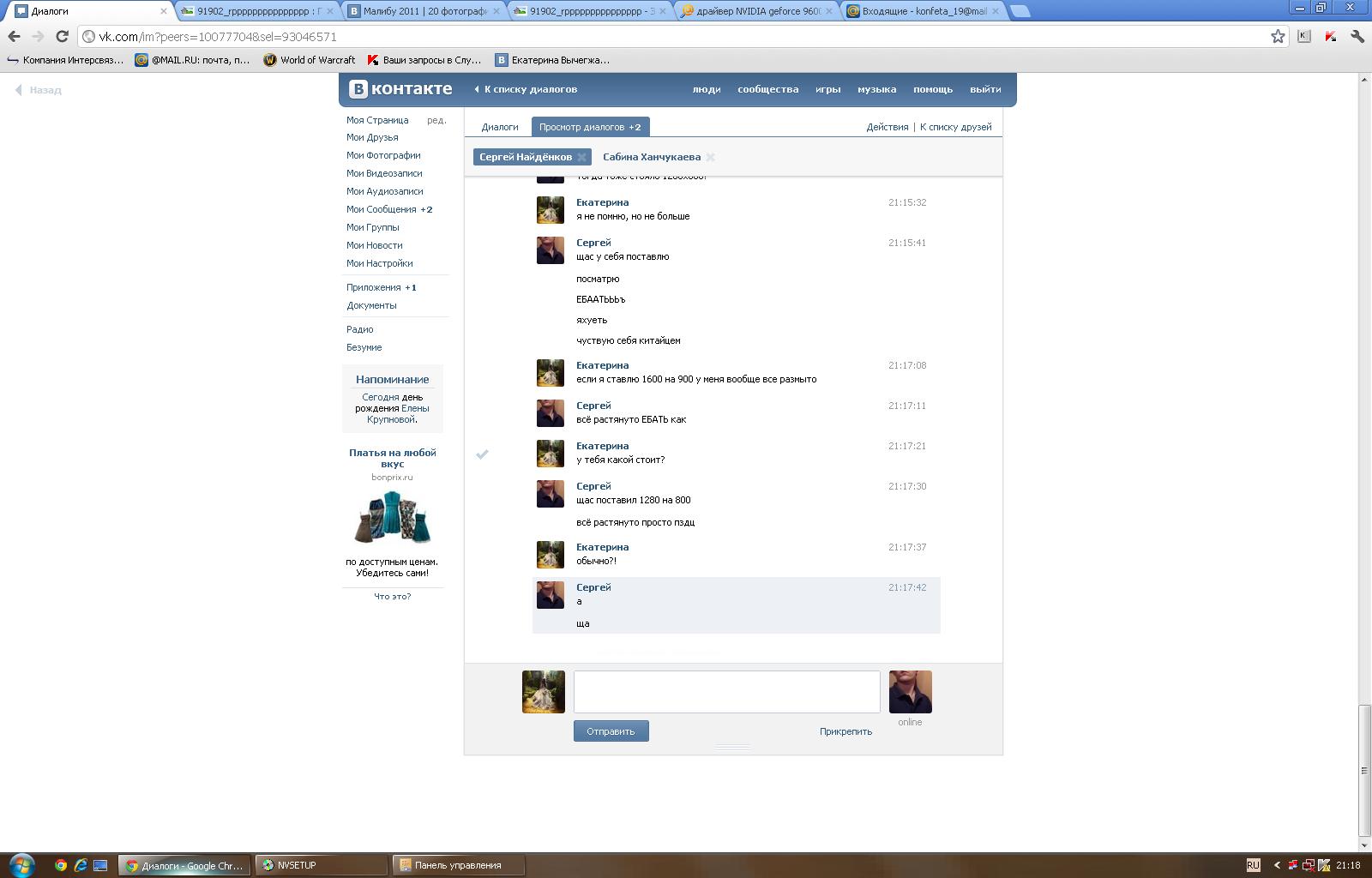The width and height of the screenshot is (1372, 878).
Task: Switch to Малибу 2011 фотографии browser tab
Action: 420,11
